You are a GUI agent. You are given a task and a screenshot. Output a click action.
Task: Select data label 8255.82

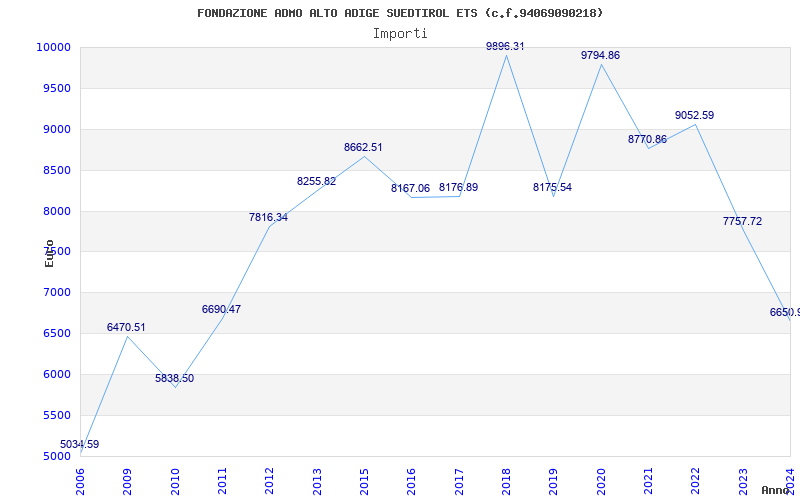[x=316, y=182]
